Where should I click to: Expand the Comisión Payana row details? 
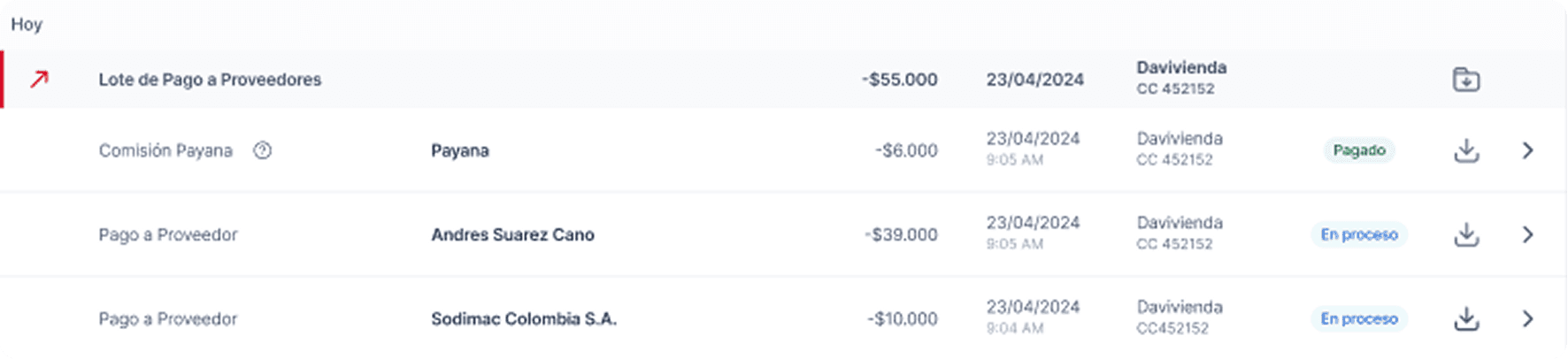click(x=1528, y=151)
